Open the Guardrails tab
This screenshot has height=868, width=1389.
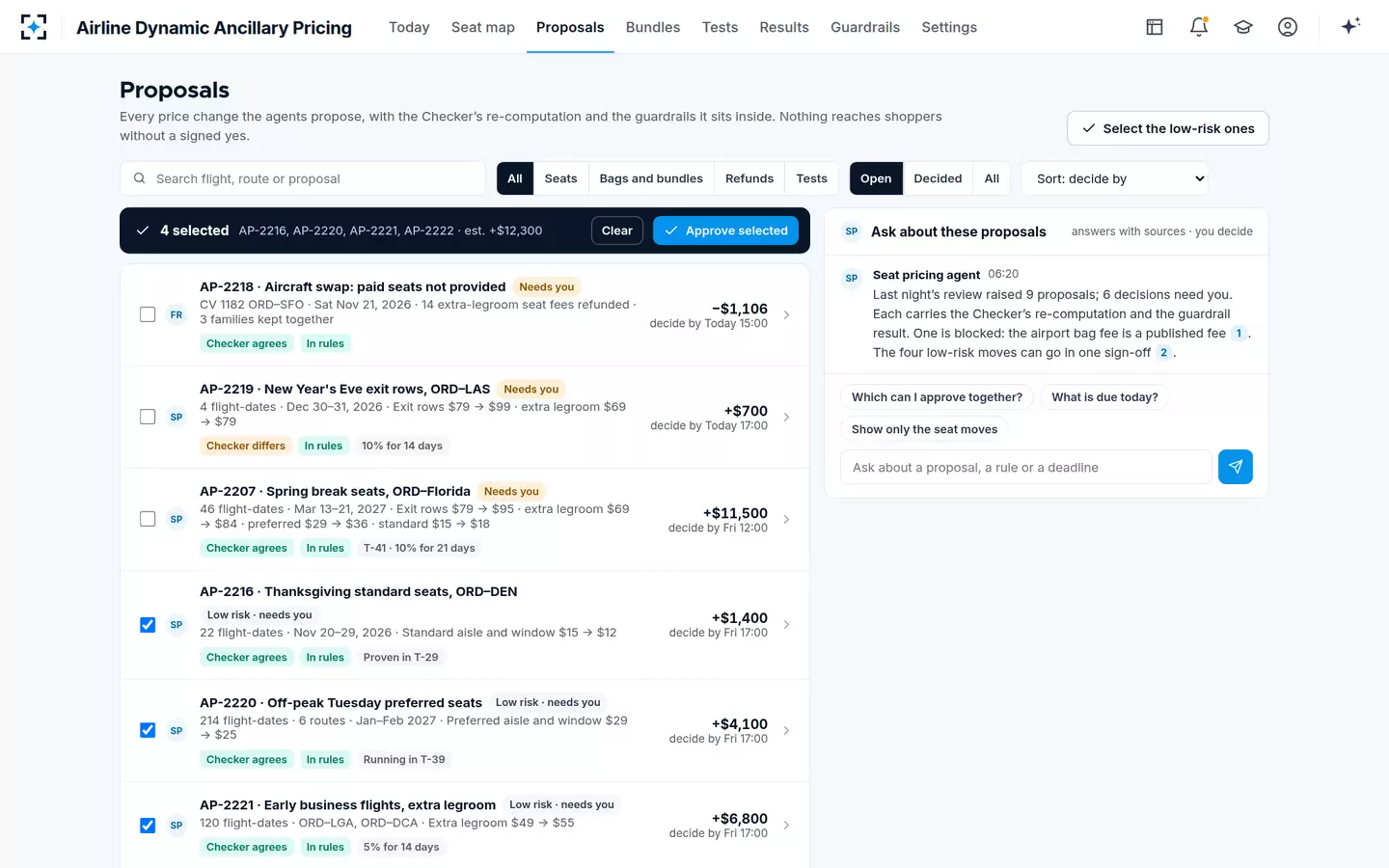(865, 27)
